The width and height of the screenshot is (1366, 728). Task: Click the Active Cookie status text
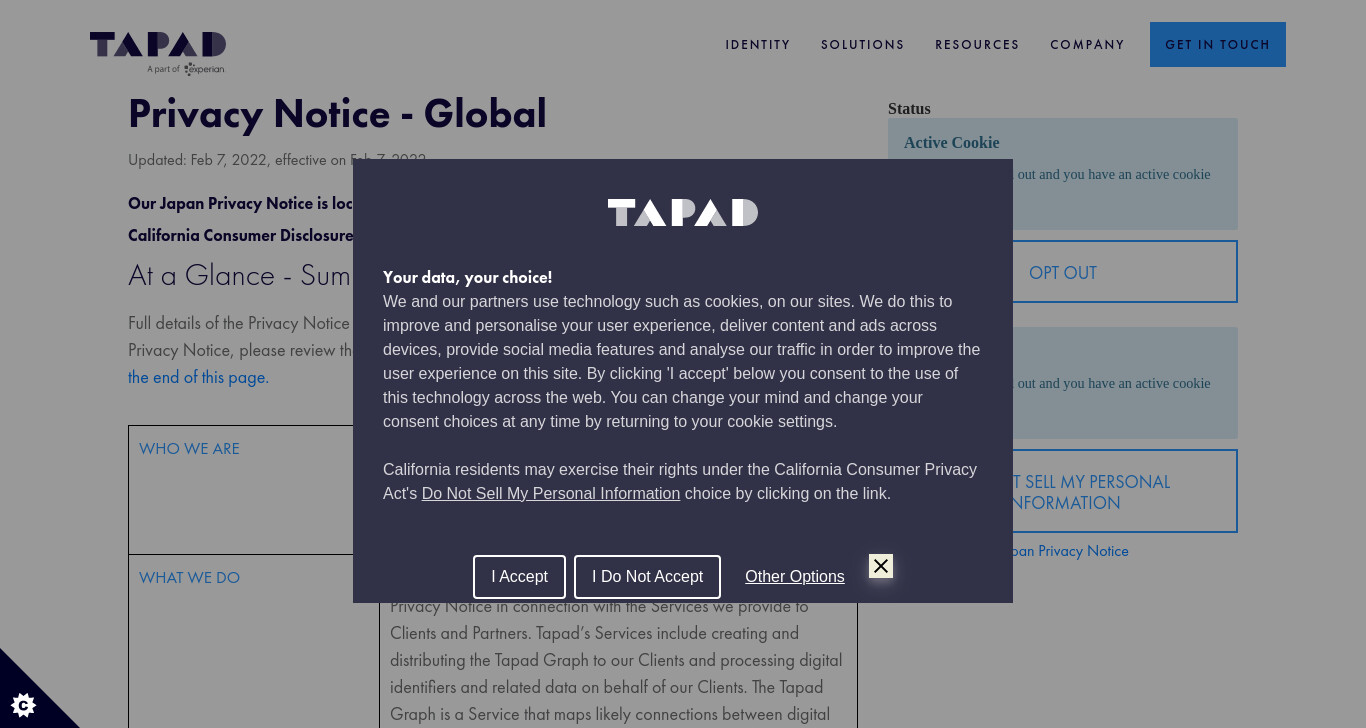951,143
